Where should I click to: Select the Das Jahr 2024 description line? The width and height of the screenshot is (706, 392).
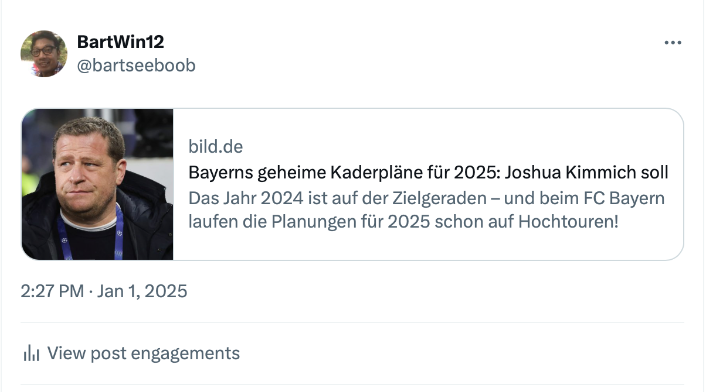click(426, 198)
